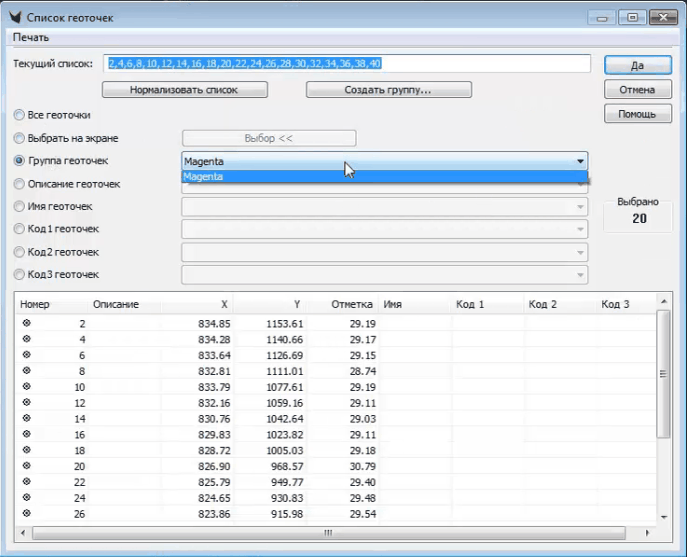Select the 'Выбрать на экране' radio option

[19, 138]
